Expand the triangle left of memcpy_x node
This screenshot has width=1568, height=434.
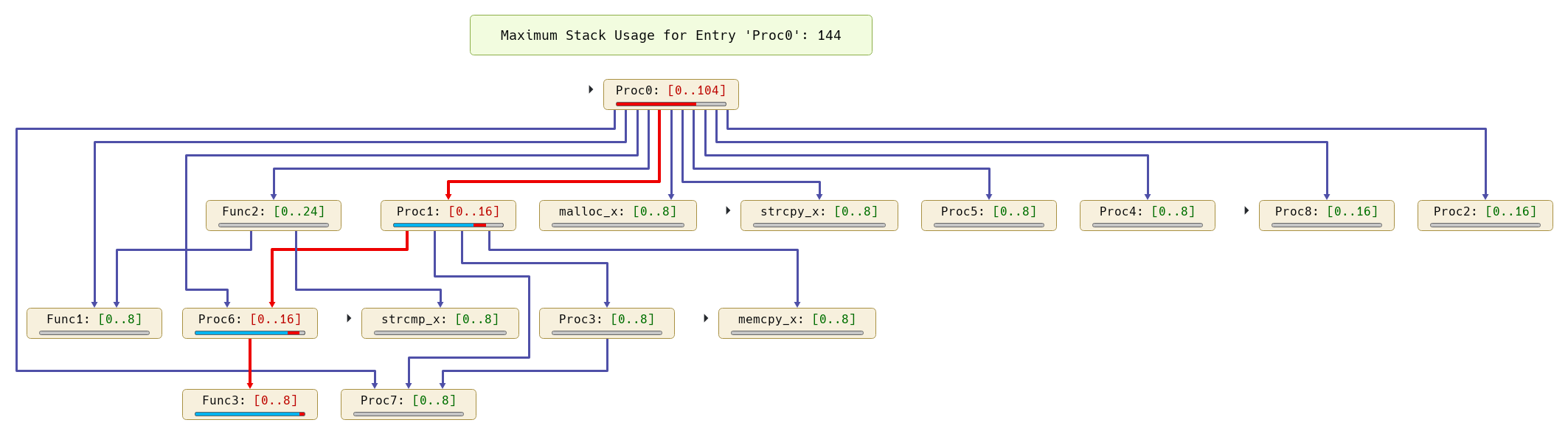[706, 318]
